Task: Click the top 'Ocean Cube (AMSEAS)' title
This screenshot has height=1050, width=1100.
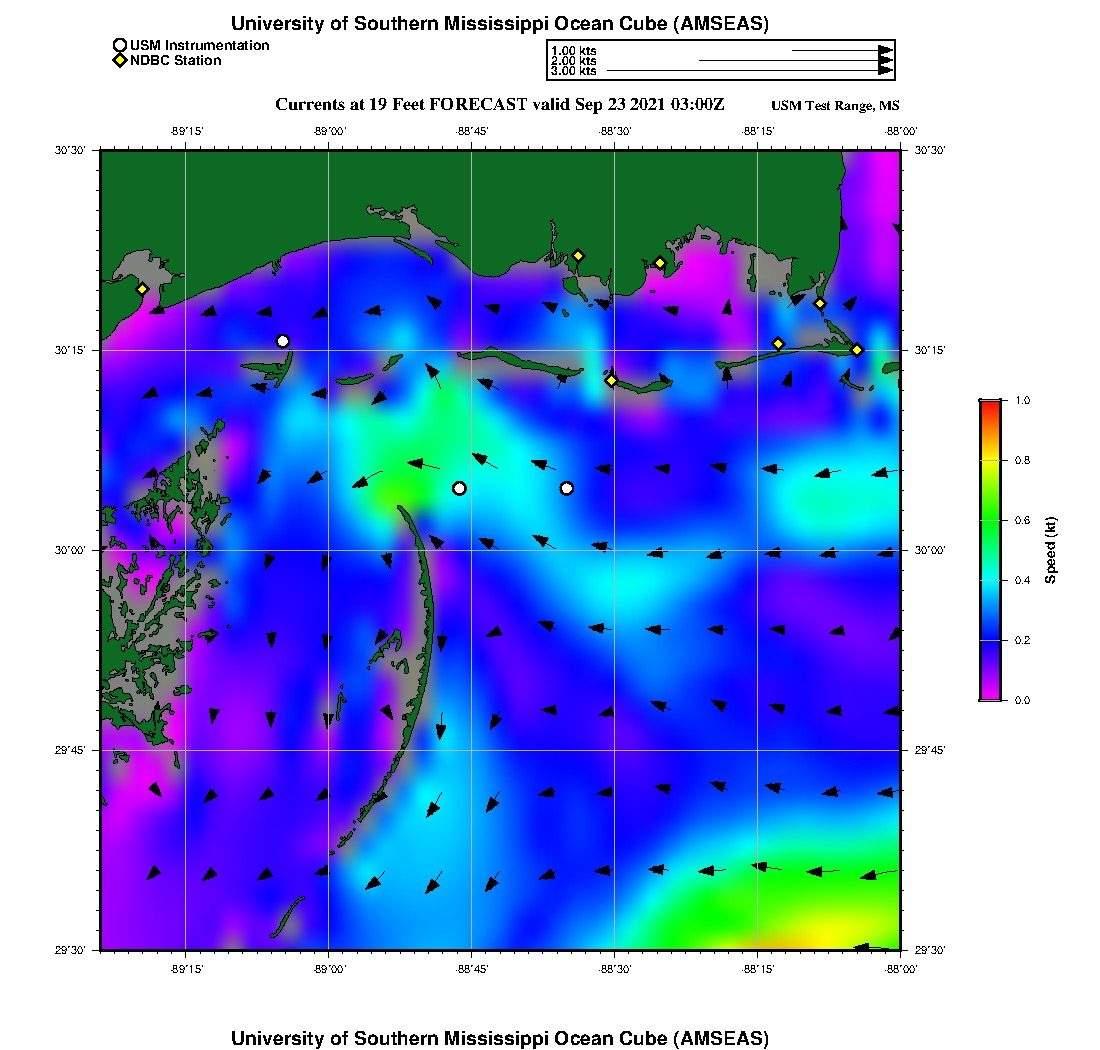Action: coord(500,23)
